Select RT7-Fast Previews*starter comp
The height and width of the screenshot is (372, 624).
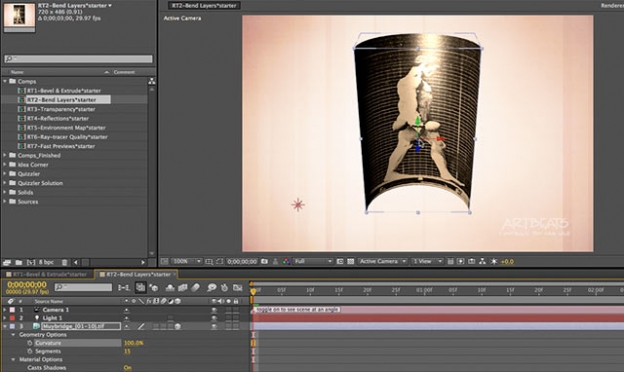pos(61,146)
